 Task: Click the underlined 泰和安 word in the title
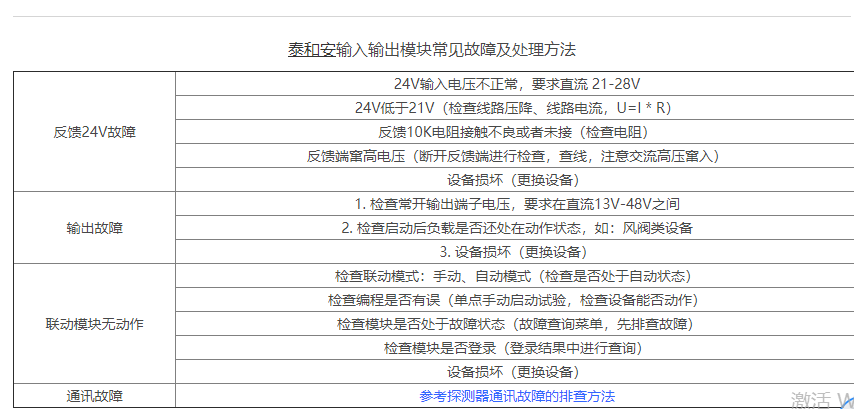[312, 49]
